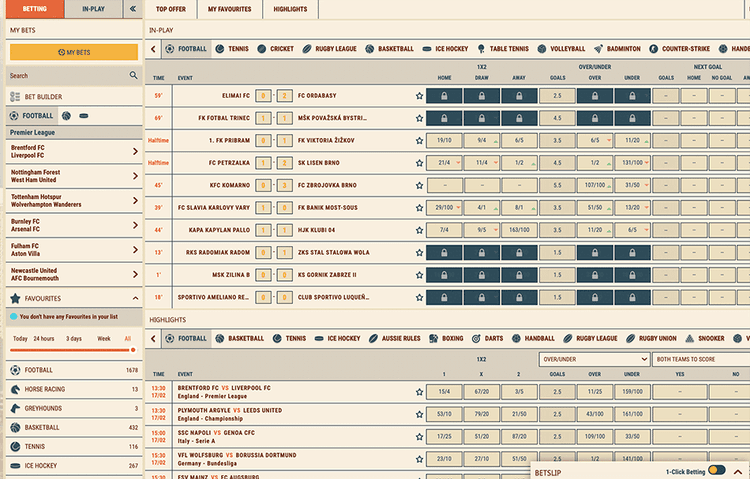Favourite star for RKS Radomiak Radom match
The height and width of the screenshot is (479, 750).
tap(419, 253)
